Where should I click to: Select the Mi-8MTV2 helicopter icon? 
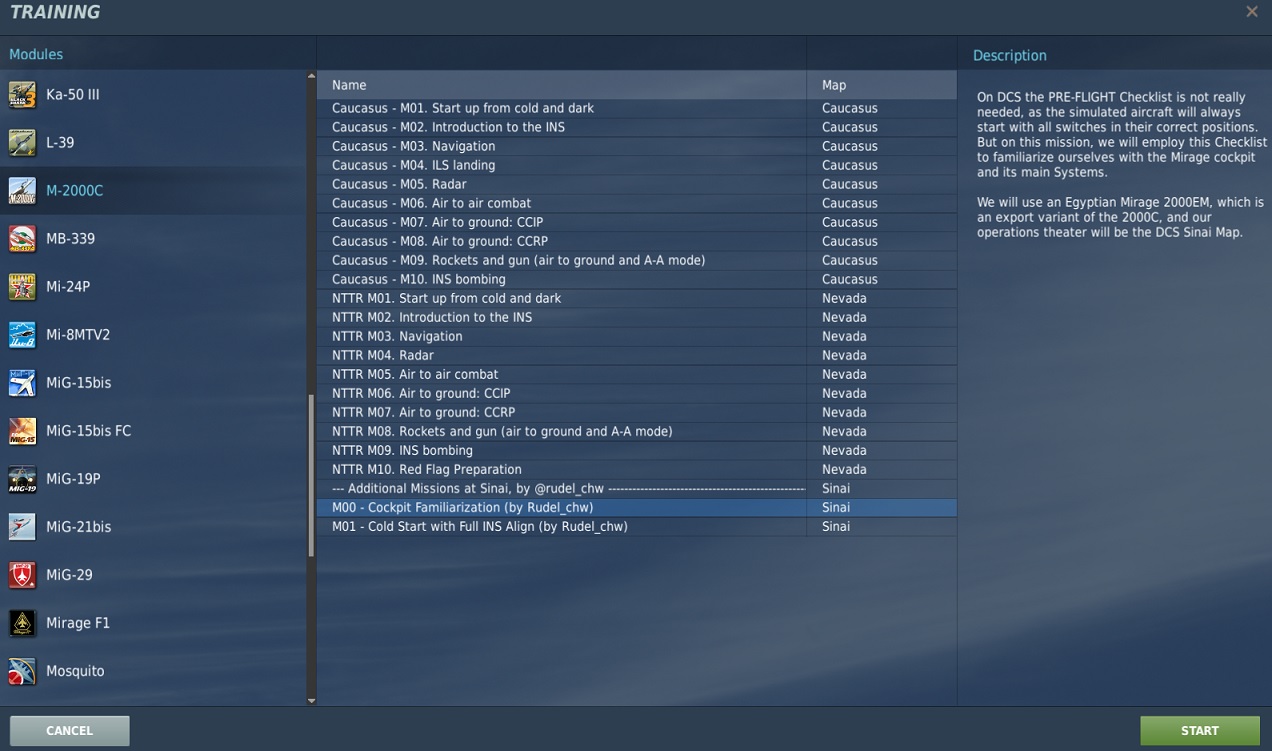coord(22,335)
